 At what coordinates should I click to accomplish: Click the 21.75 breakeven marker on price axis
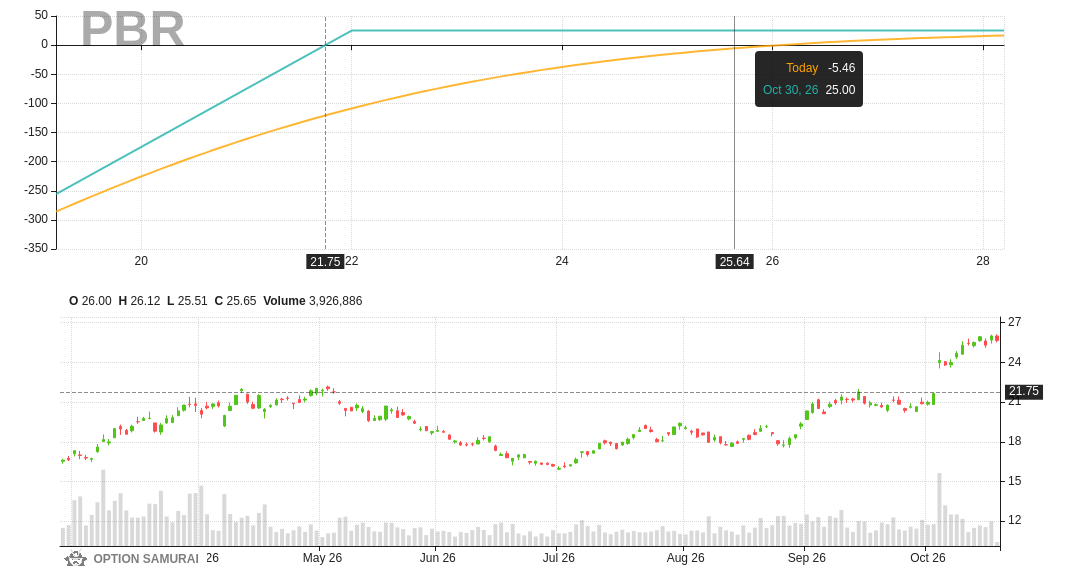325,262
